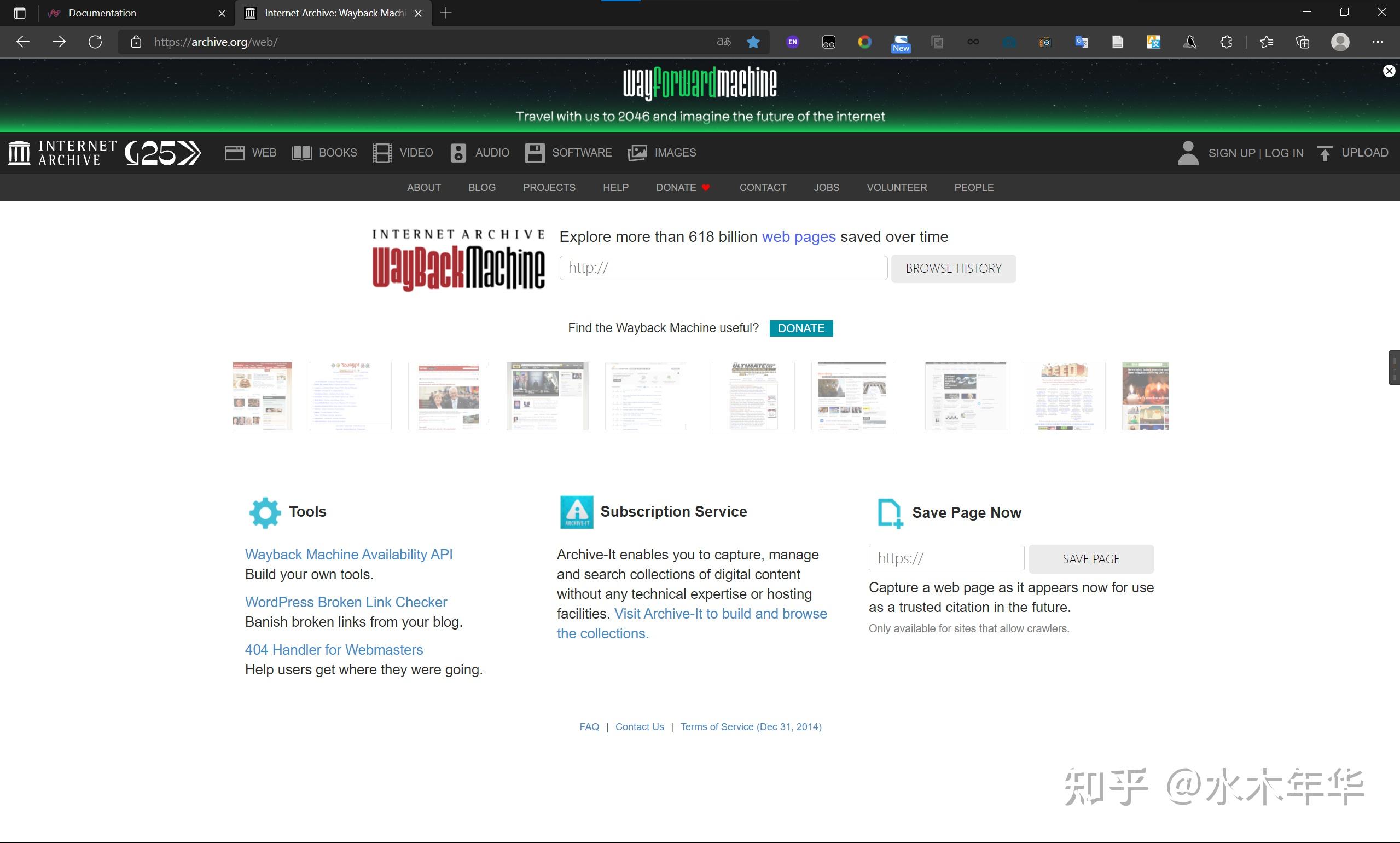This screenshot has height=843, width=1400.
Task: Open the Software floppy disk icon
Action: tap(534, 153)
